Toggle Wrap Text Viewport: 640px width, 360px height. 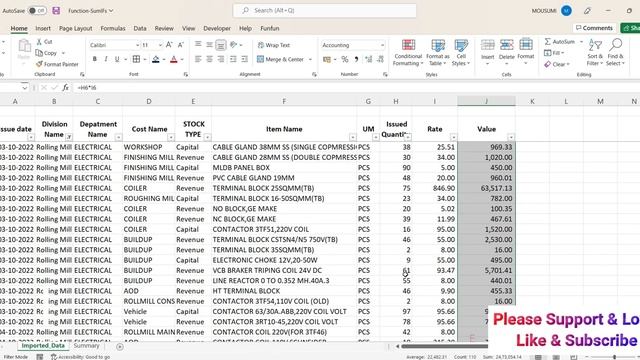point(273,45)
